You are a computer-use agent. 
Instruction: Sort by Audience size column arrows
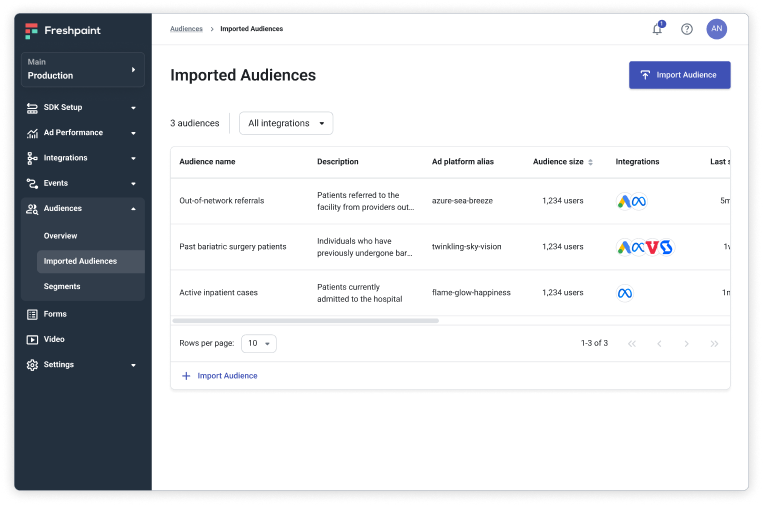pos(590,162)
